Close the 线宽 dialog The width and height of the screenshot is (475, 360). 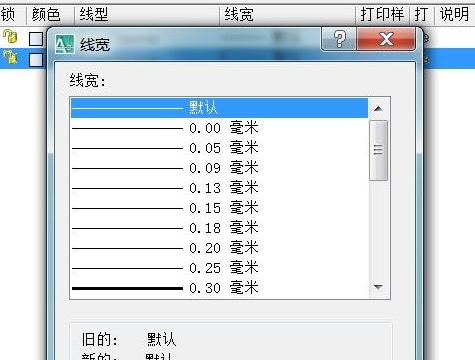[386, 39]
